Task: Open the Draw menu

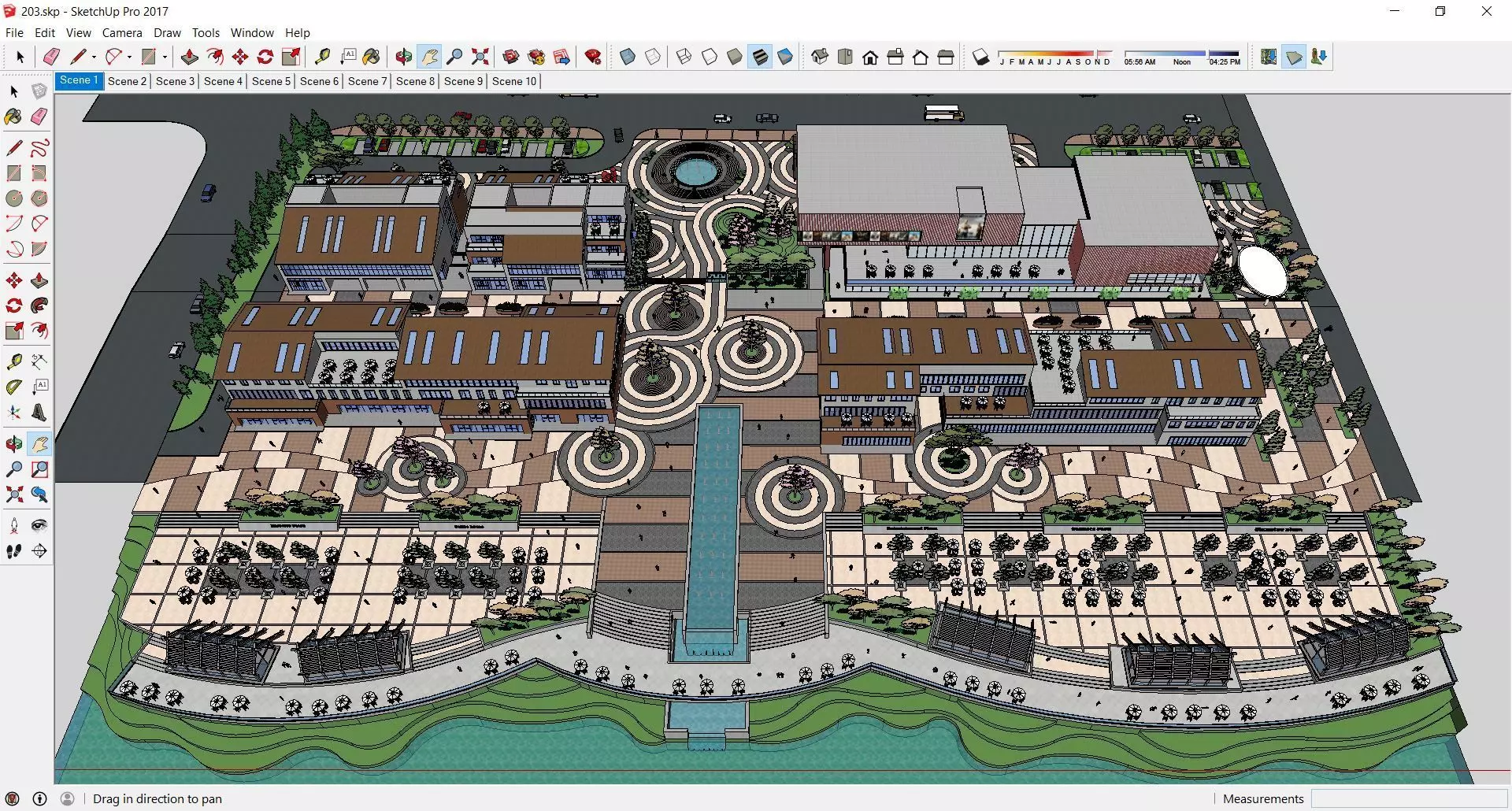Action: (x=167, y=32)
